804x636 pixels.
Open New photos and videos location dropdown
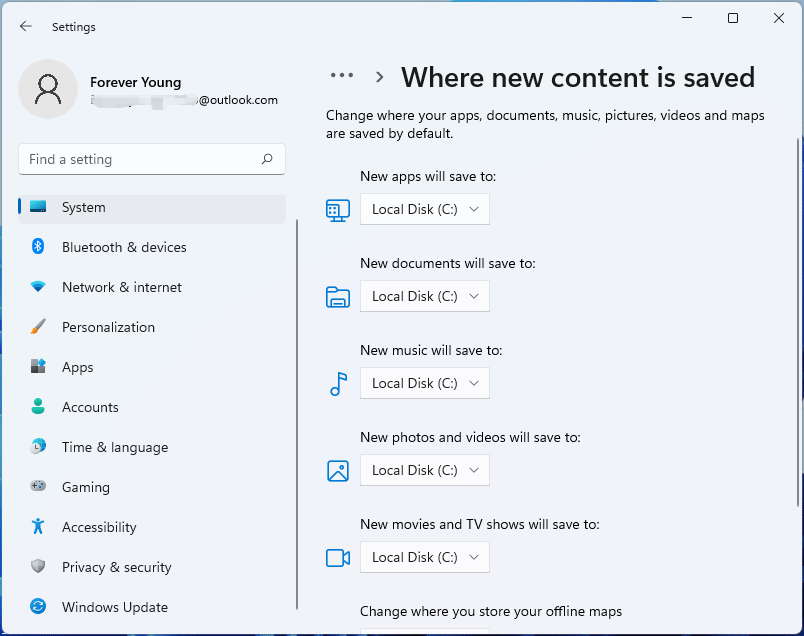tap(425, 470)
